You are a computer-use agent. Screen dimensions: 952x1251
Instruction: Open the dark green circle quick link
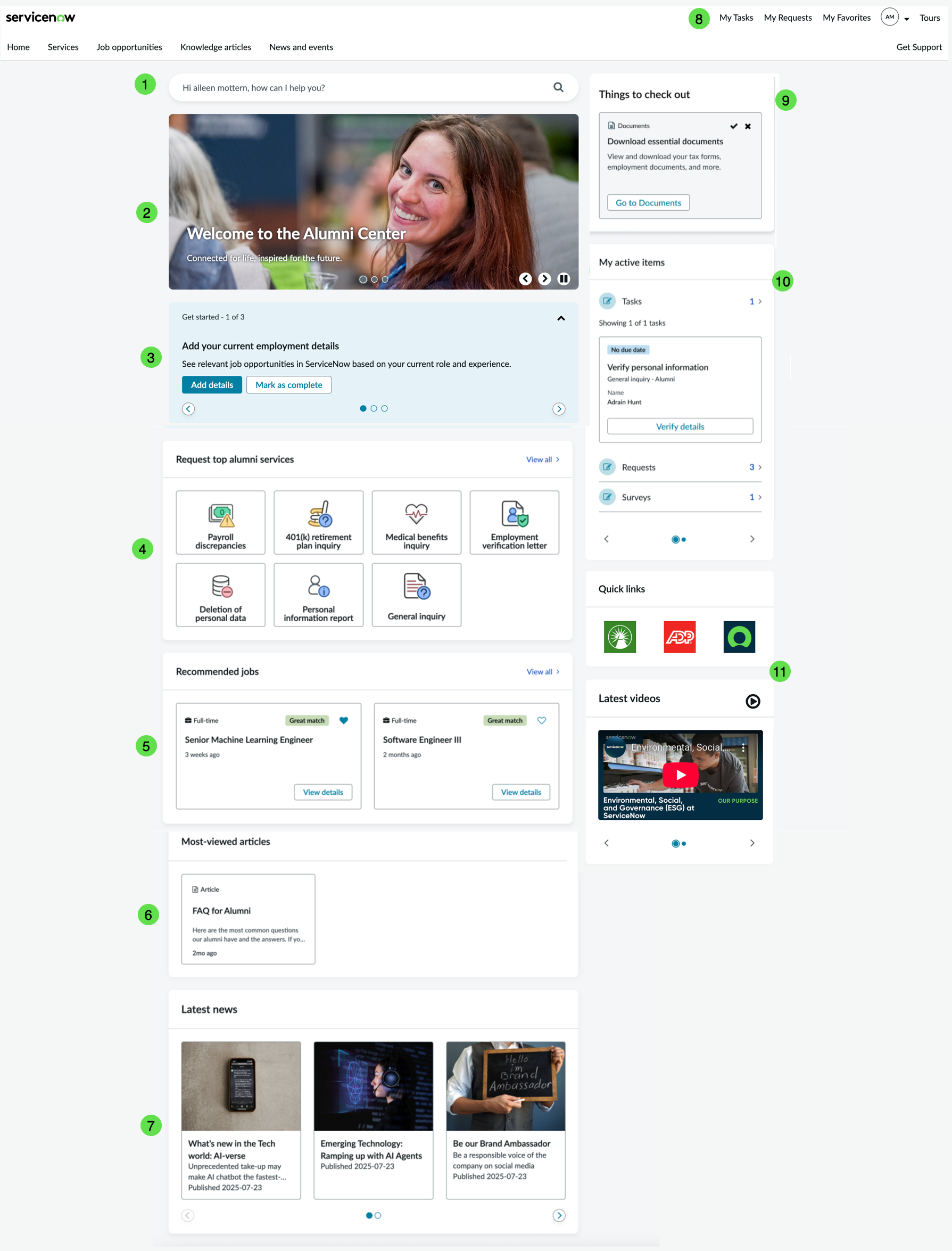pos(739,637)
